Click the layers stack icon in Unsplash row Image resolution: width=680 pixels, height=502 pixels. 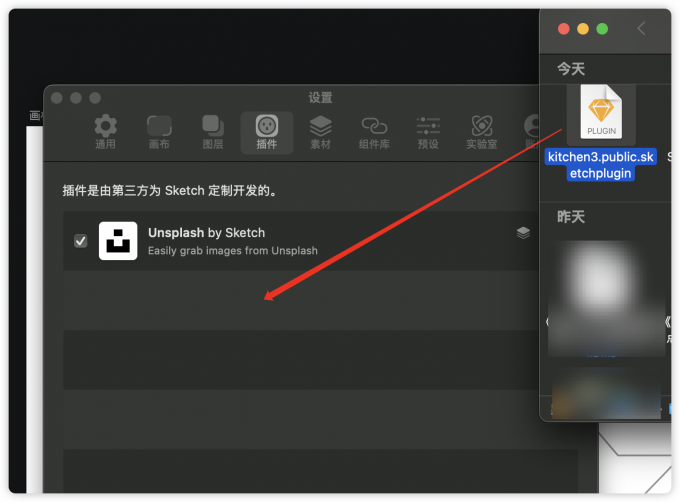coord(523,232)
